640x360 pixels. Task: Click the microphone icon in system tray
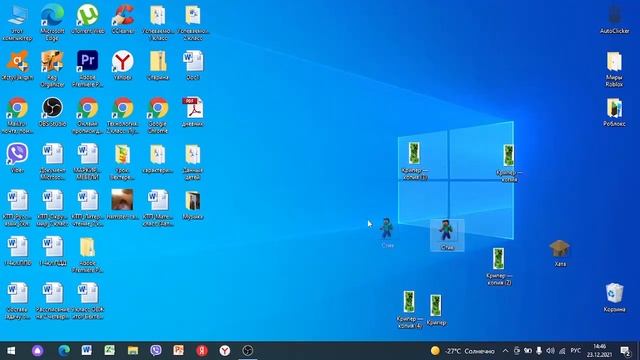click(x=539, y=351)
